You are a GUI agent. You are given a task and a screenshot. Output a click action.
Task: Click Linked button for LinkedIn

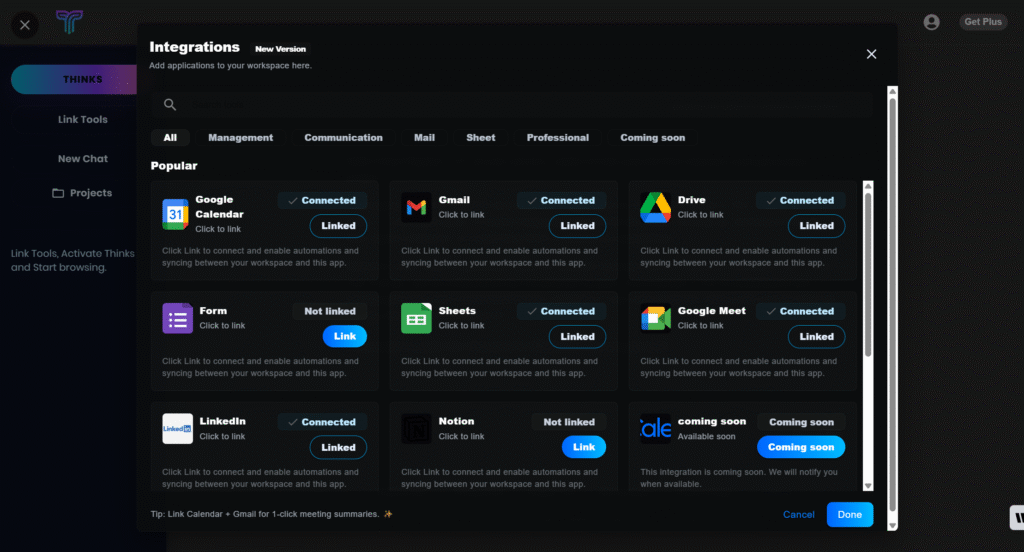click(x=338, y=447)
